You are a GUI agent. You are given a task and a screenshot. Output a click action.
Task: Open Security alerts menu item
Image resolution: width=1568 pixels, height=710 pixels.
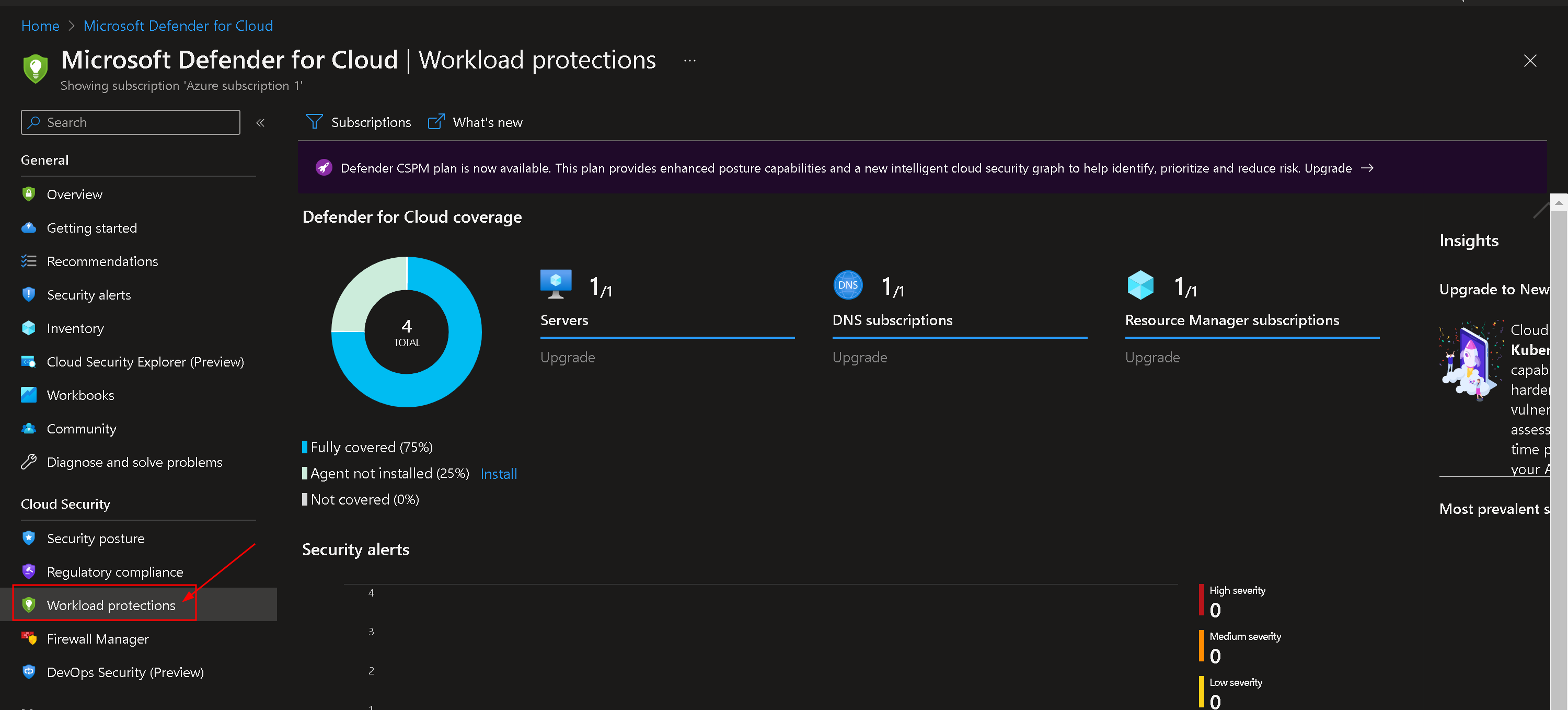[89, 295]
